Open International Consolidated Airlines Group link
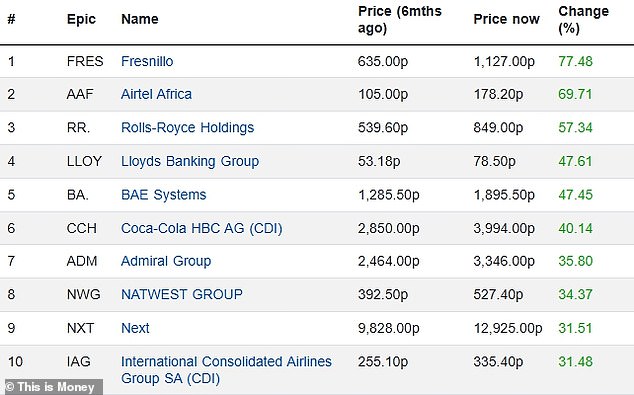 (x=226, y=370)
